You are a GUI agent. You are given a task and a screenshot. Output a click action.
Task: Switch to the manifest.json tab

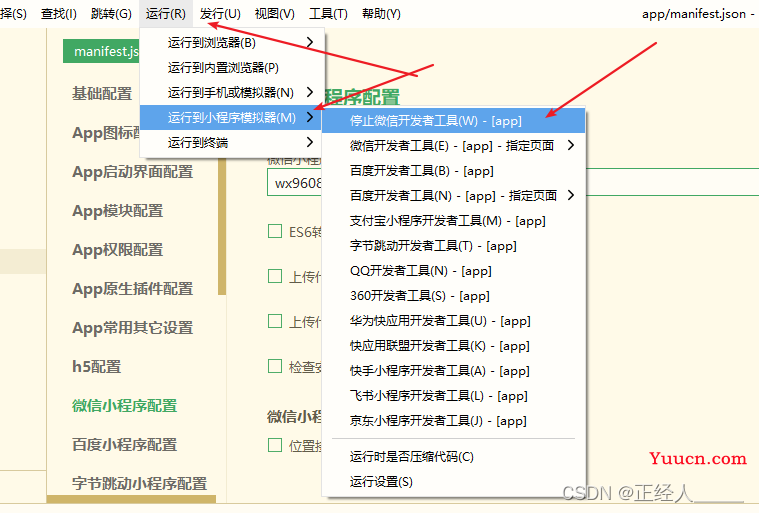pos(102,51)
